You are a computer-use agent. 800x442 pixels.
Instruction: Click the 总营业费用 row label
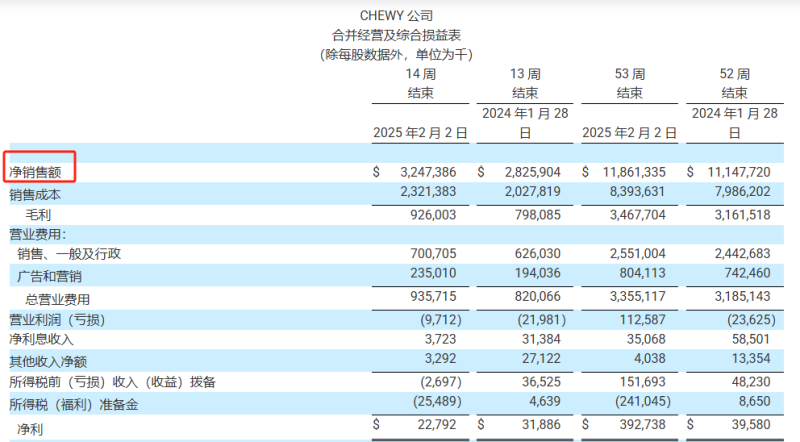[x=55, y=299]
